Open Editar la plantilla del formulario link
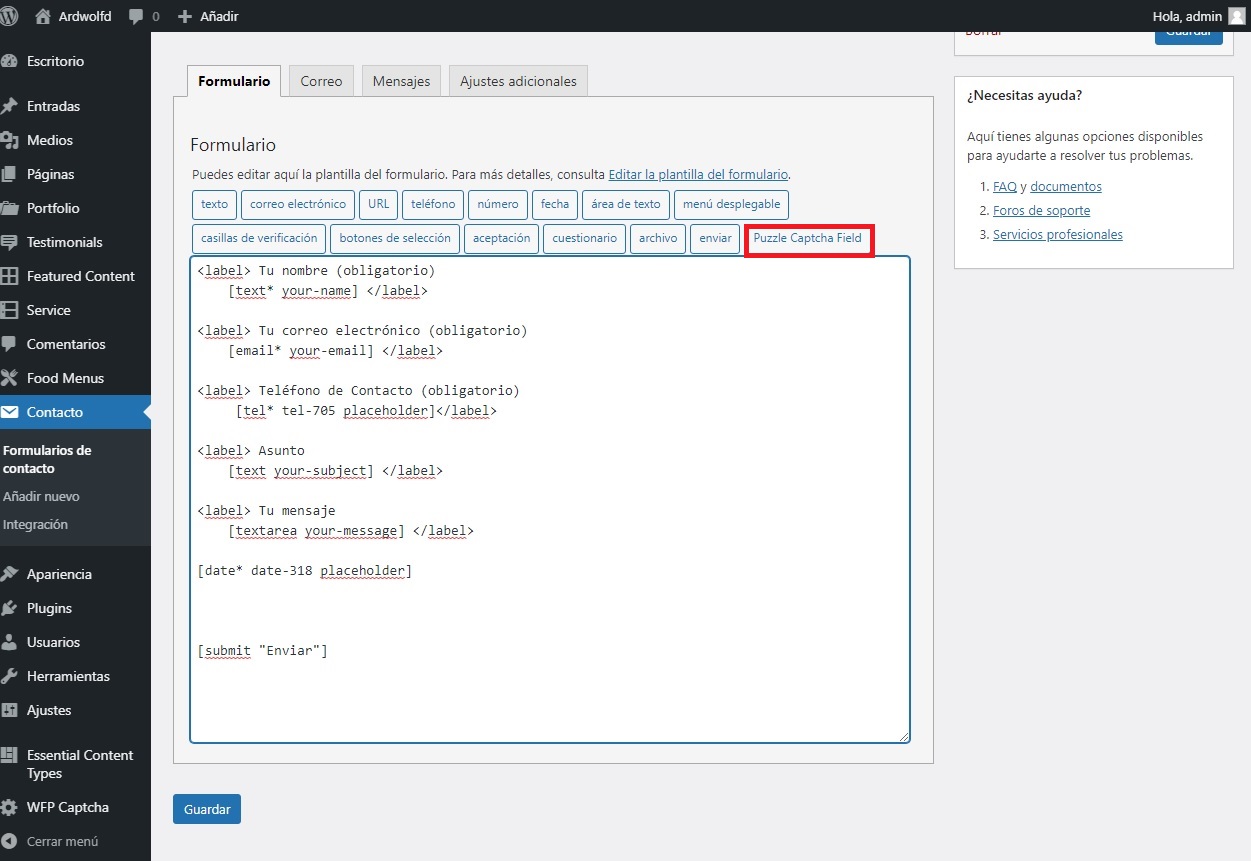This screenshot has height=861, width=1251. (x=698, y=174)
